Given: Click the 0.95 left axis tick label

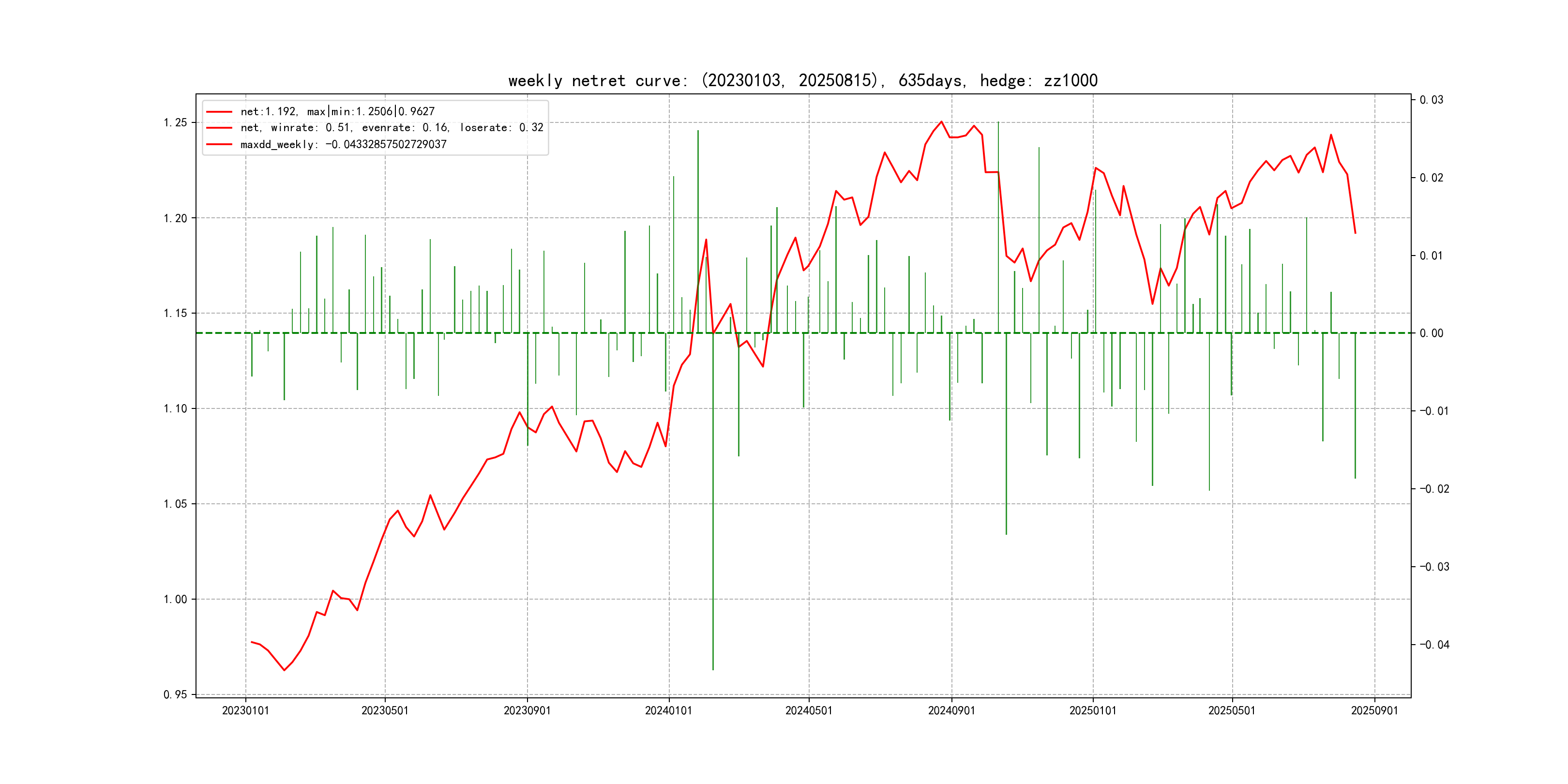Looking at the screenshot, I should pos(175,694).
